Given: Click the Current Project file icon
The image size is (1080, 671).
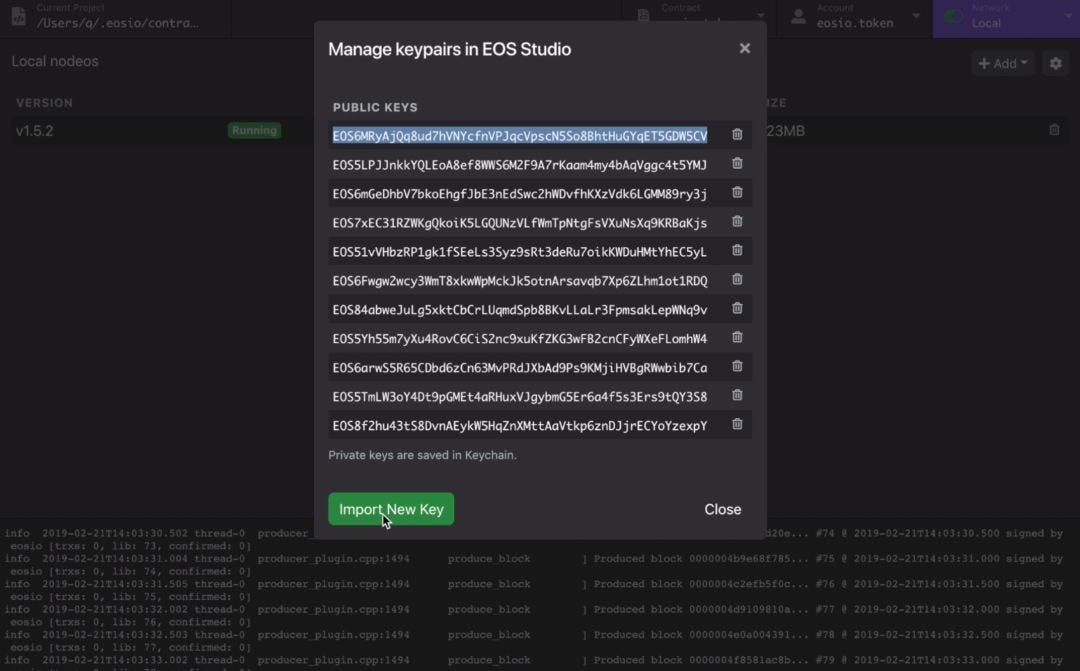Looking at the screenshot, I should click(19, 15).
